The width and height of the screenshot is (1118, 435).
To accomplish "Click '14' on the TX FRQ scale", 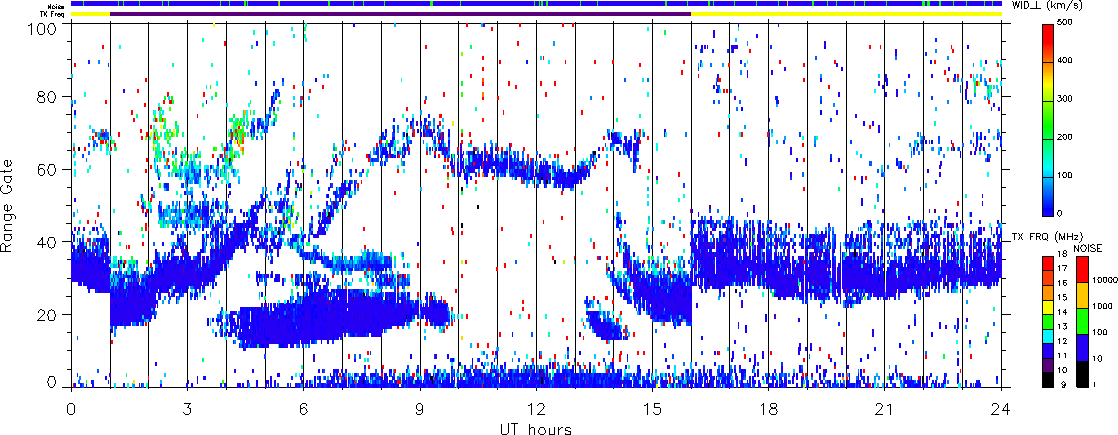I will tap(1063, 312).
